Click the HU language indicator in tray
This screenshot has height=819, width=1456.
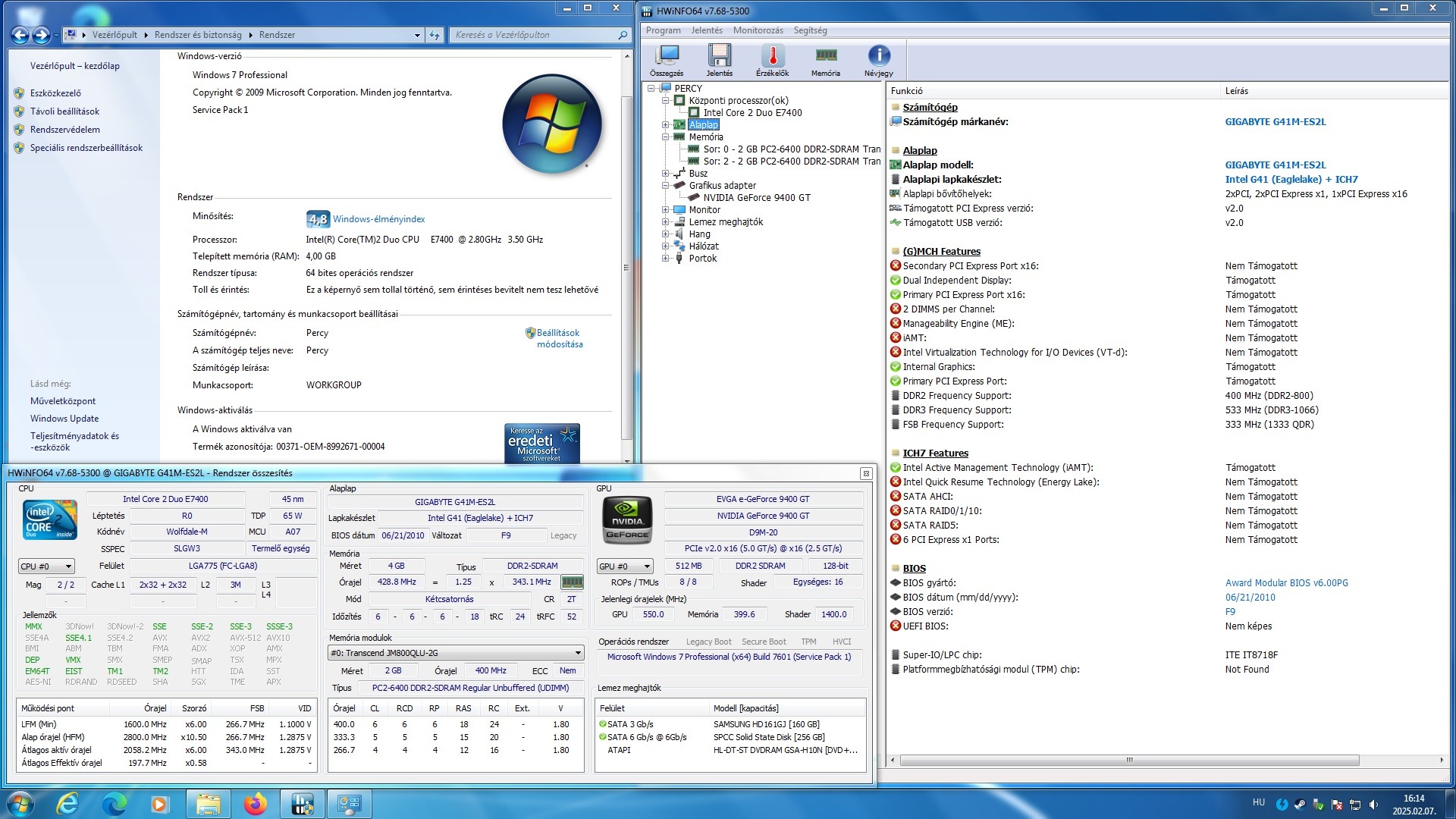pos(1259,802)
